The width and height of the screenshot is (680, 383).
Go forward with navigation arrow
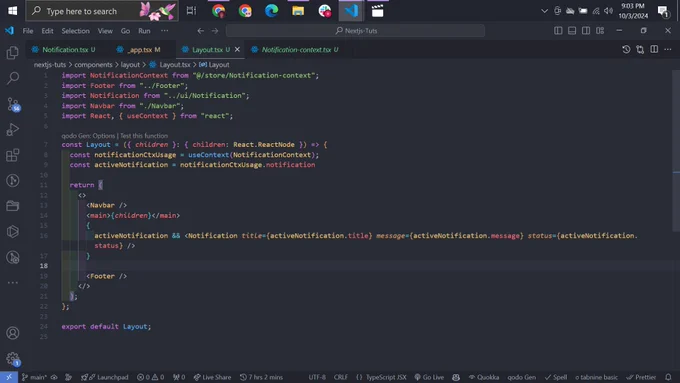click(x=215, y=31)
